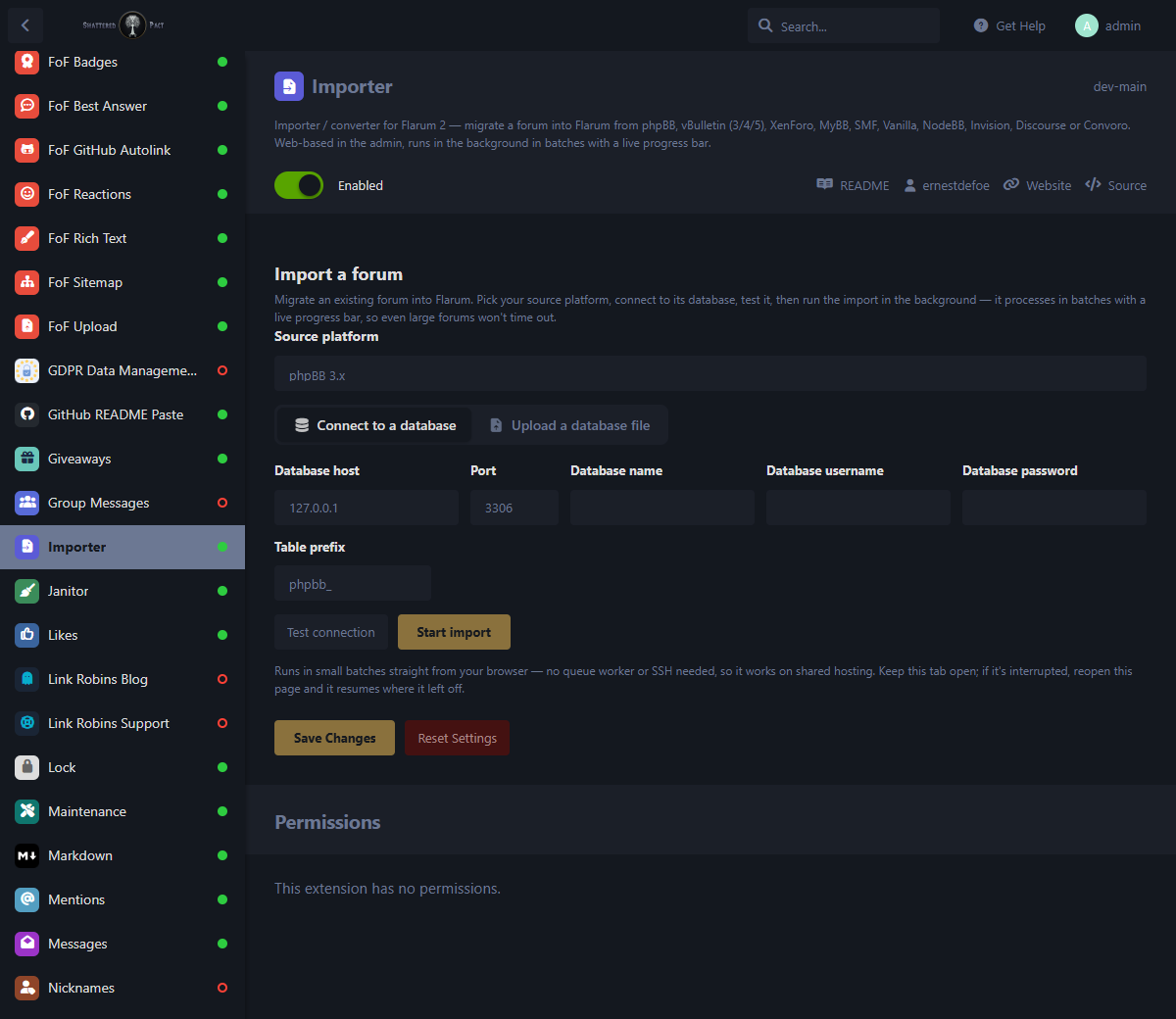Click the Giveaways gift icon
Viewport: 1176px width, 1019px height.
pos(27,459)
